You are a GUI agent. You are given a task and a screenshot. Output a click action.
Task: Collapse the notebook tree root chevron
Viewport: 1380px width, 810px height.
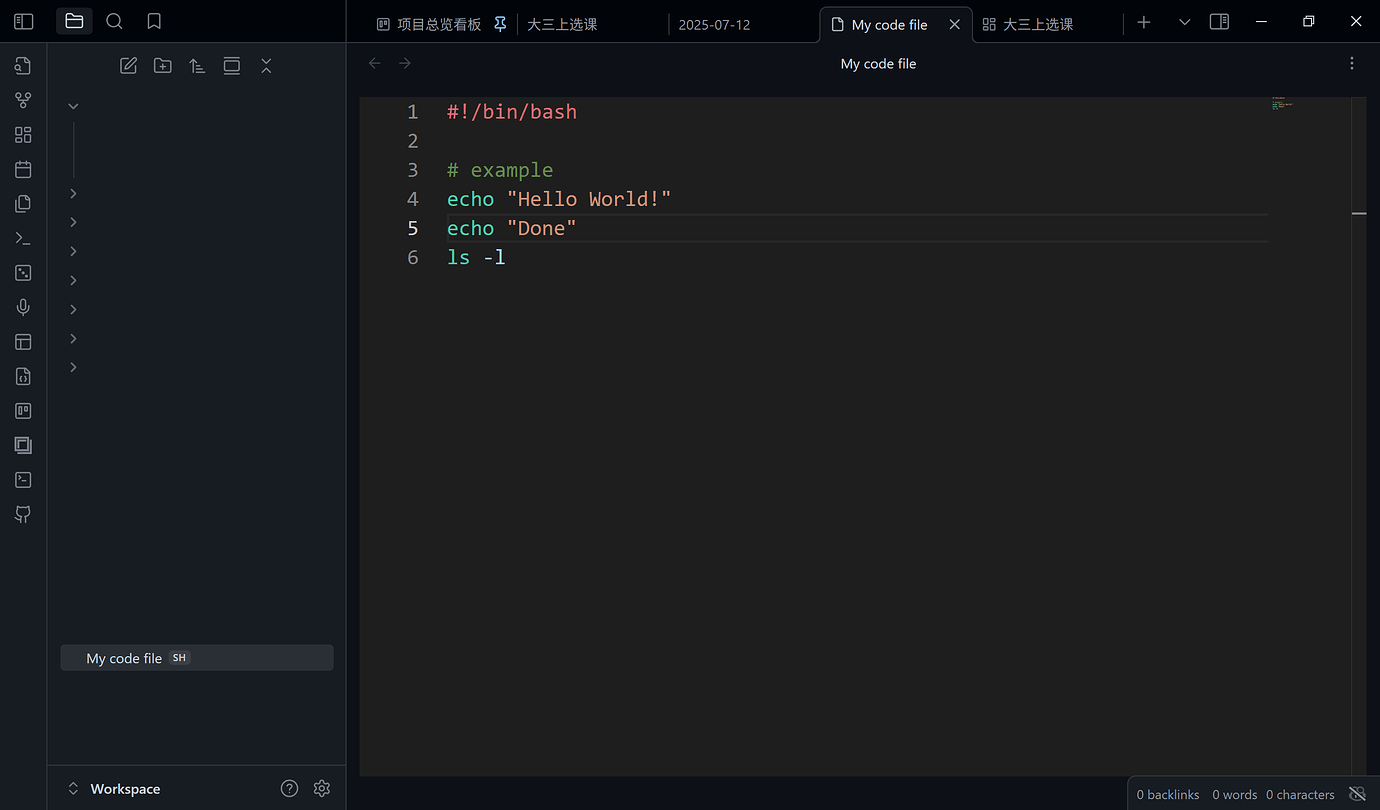pos(72,104)
